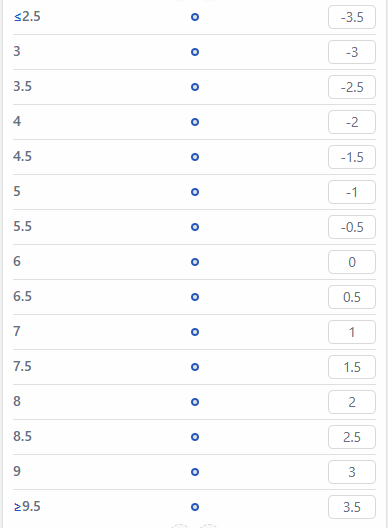Select the radio button for ≤2.5
Image resolution: width=388 pixels, height=528 pixels.
click(x=195, y=17)
